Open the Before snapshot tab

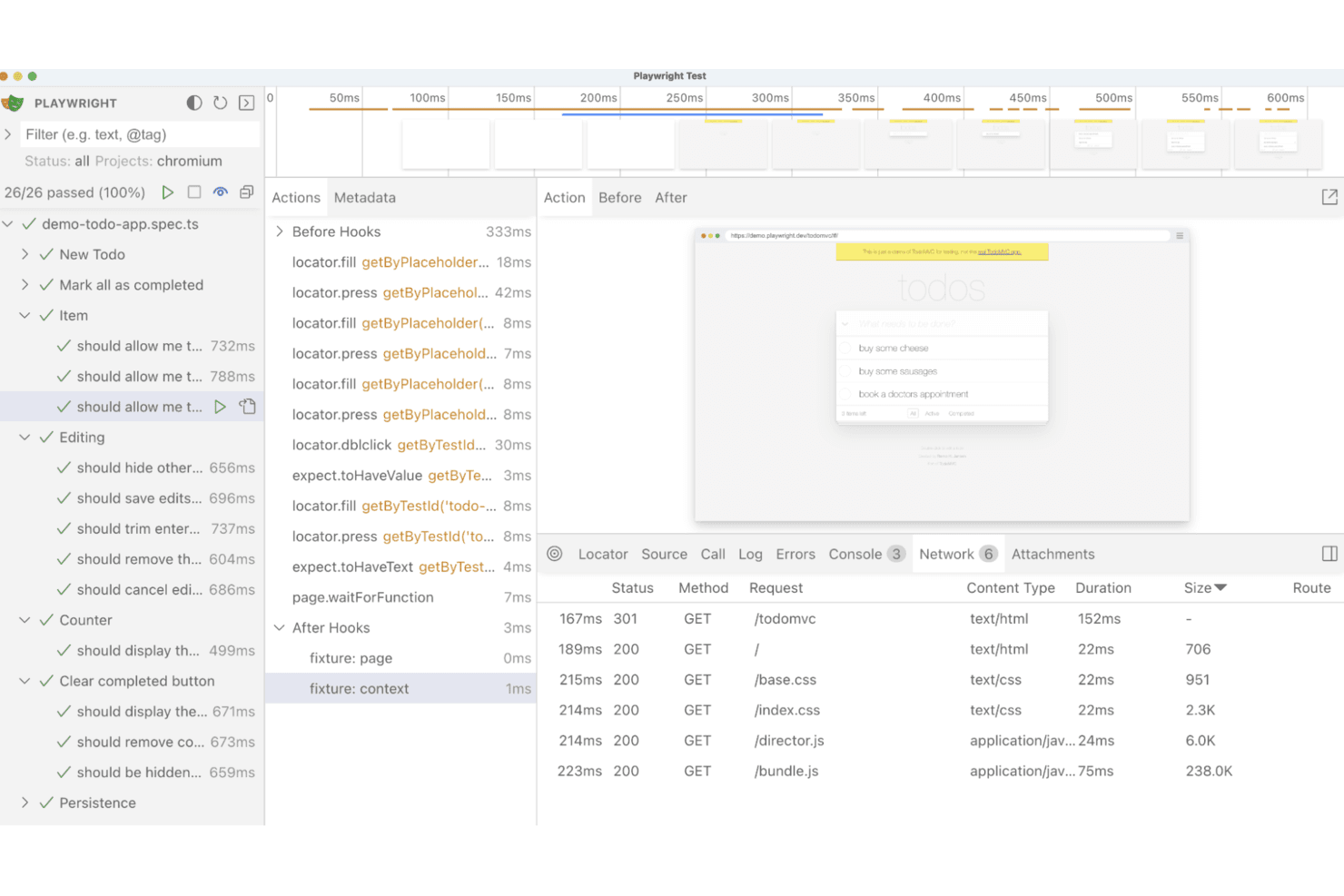coord(620,197)
